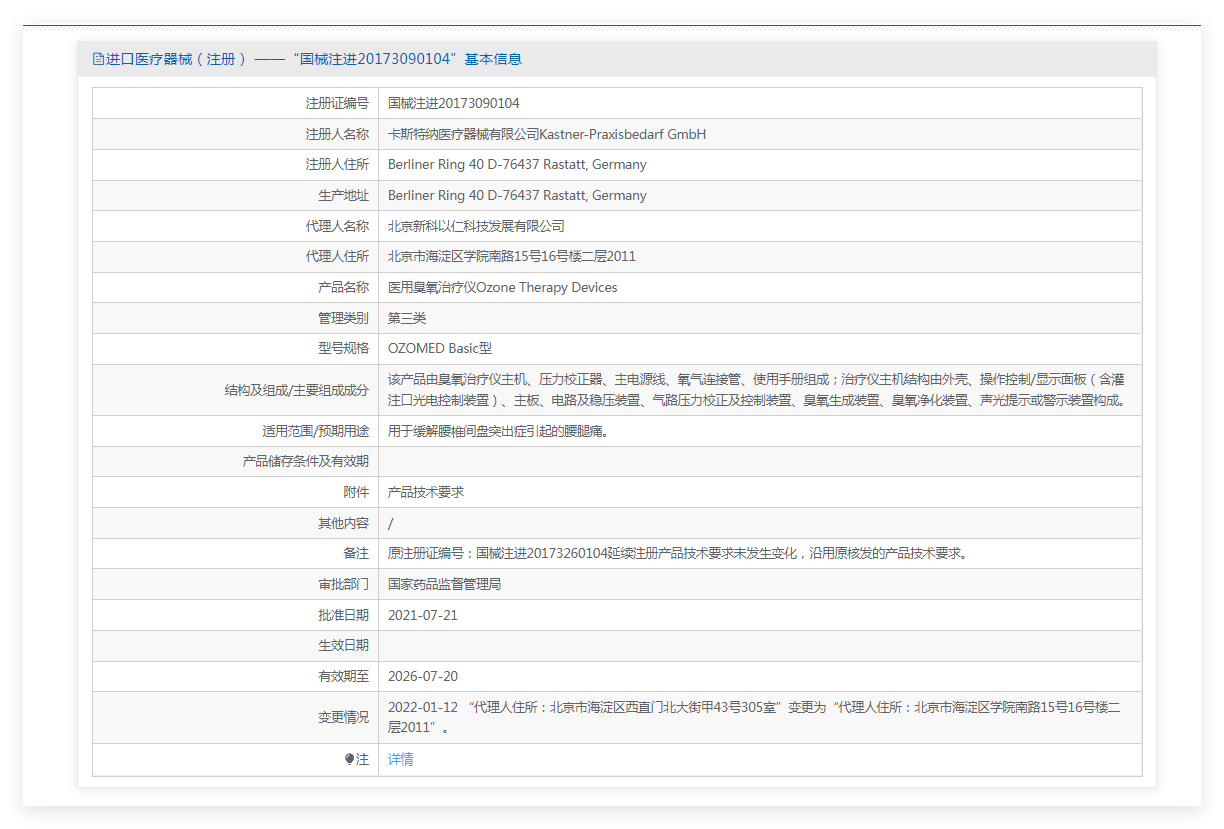Click the 代理人住所 label

(337, 256)
